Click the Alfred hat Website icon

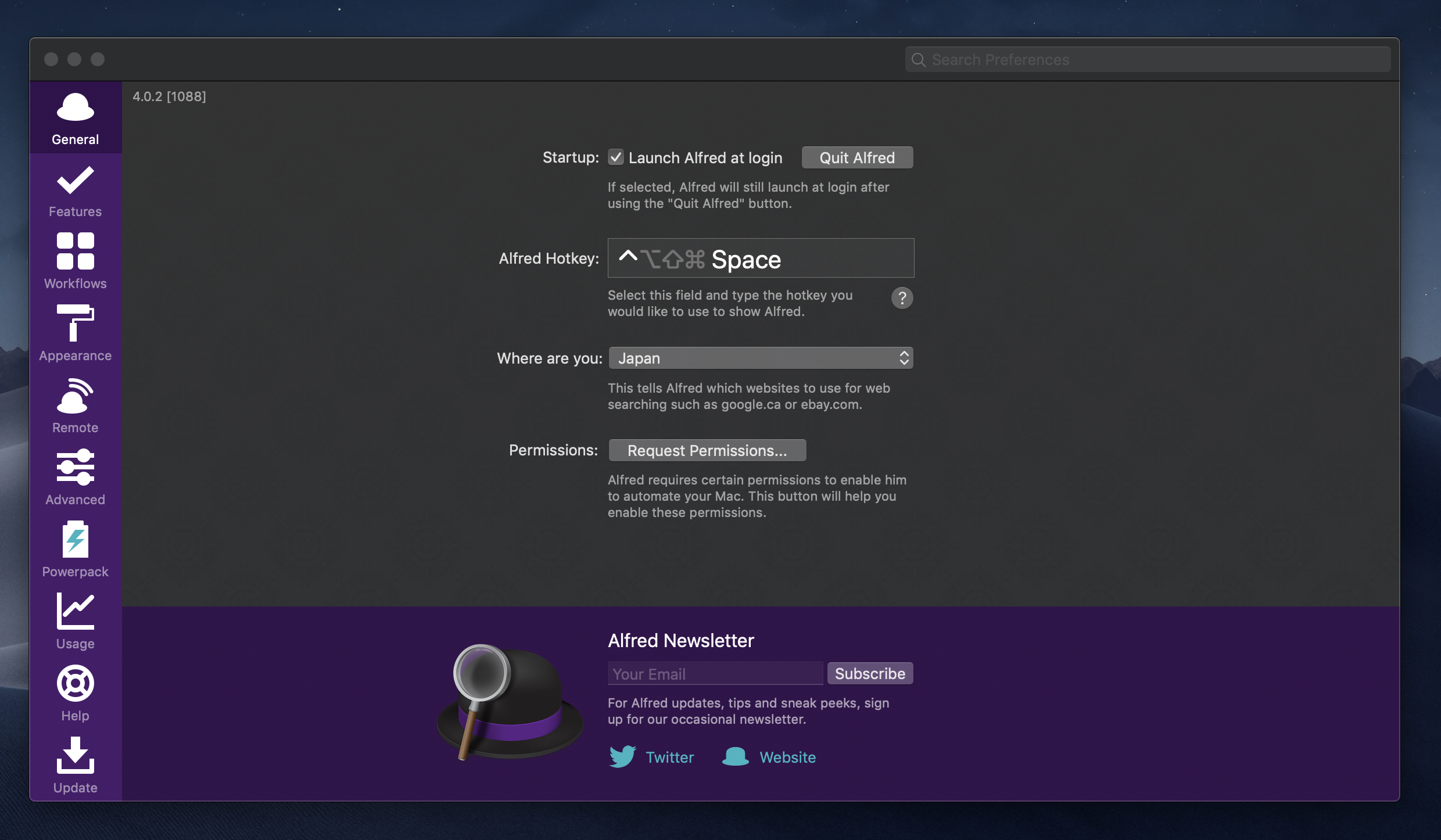[736, 756]
